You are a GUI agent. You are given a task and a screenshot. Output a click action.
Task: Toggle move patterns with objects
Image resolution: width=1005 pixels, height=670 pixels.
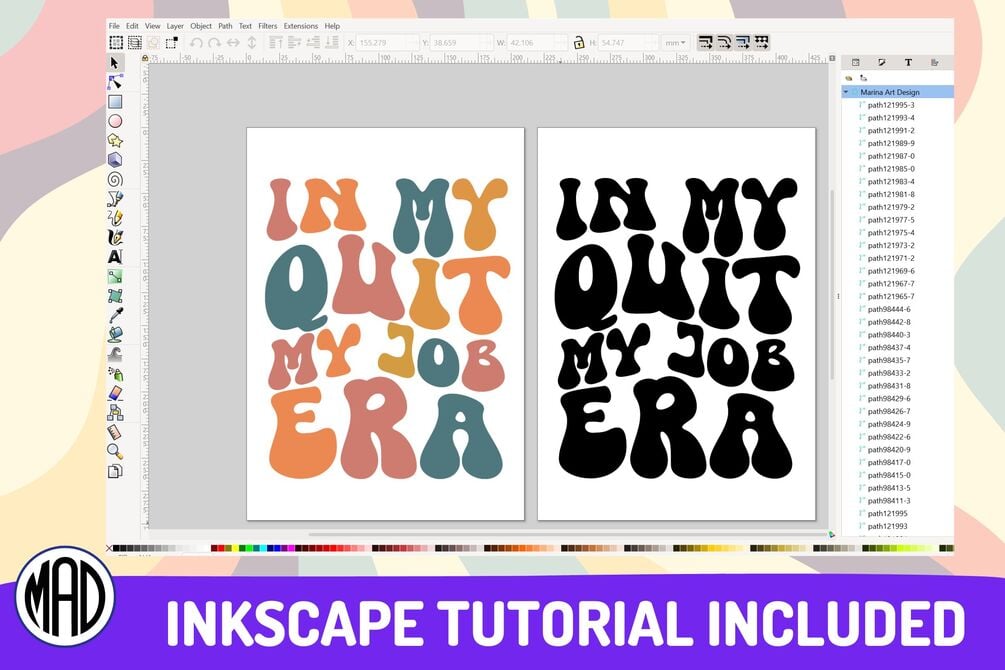click(x=761, y=42)
